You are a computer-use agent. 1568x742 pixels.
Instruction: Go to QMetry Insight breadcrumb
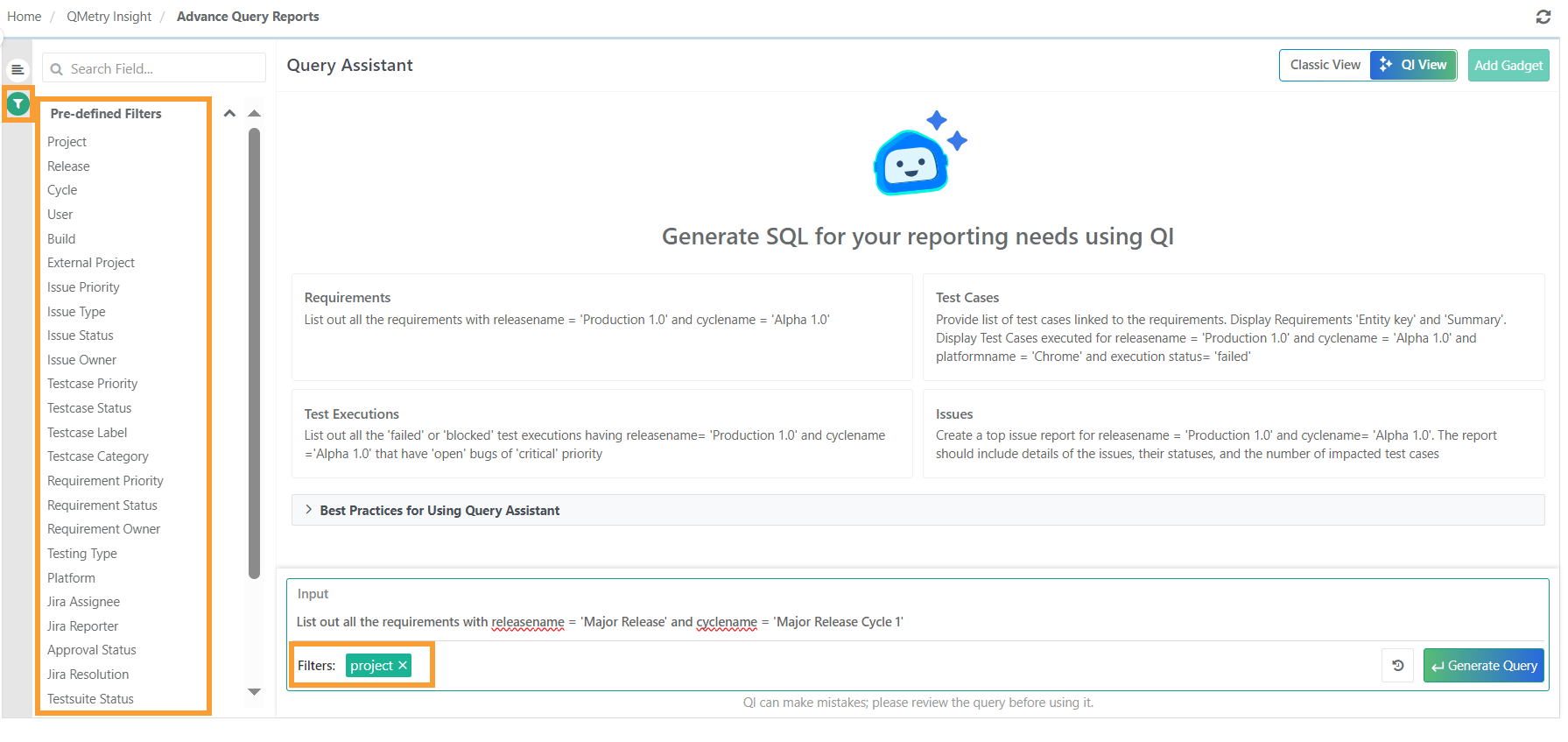click(x=109, y=17)
